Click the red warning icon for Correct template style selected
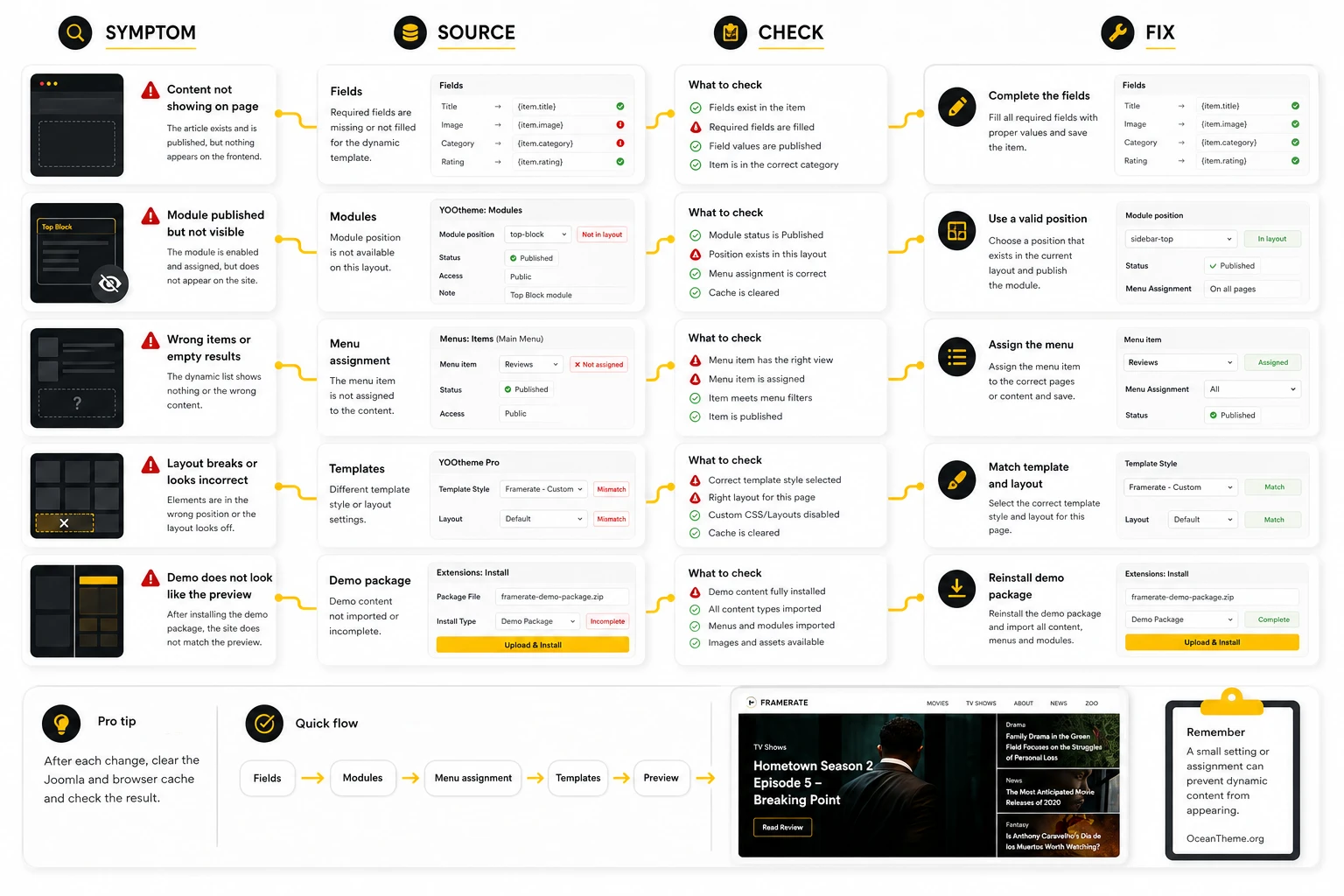Viewport: 1344px width, 896px height. [696, 480]
